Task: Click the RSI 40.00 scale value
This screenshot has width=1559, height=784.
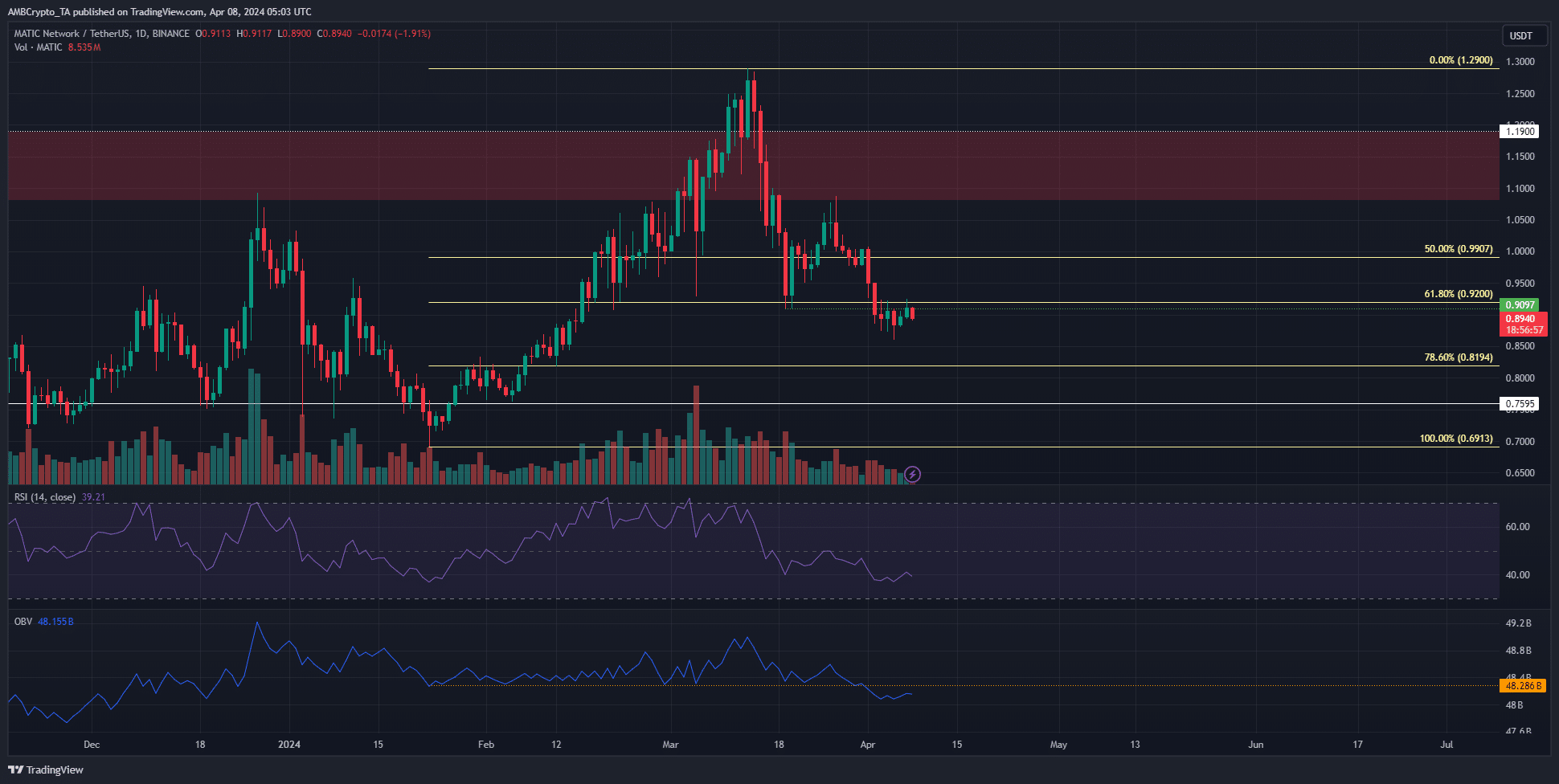Action: [x=1518, y=575]
